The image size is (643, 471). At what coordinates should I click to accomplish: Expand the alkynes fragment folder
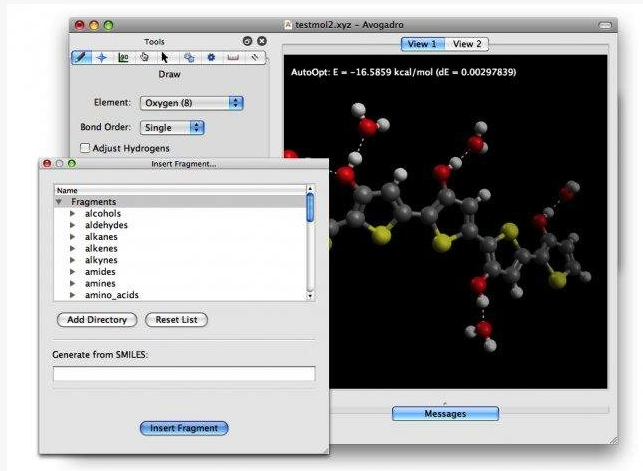click(x=72, y=260)
